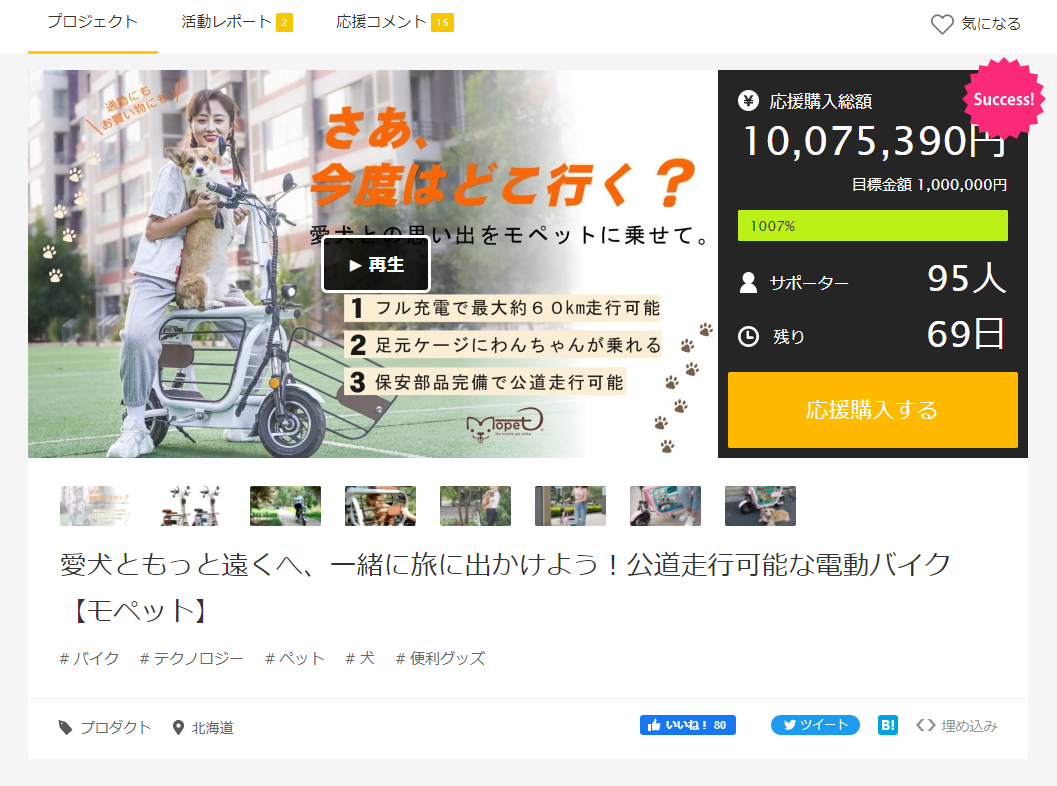Click the Mopet logo on the main image
1057x786 pixels.
[x=504, y=425]
